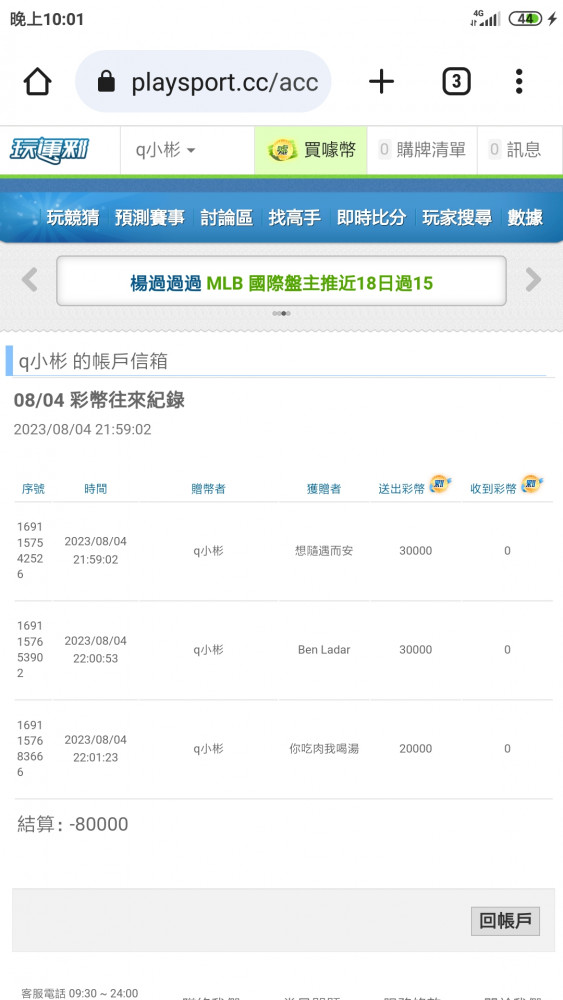Click serial number ending 42526
Viewport: 563px width, 1000px height.
click(x=31, y=551)
